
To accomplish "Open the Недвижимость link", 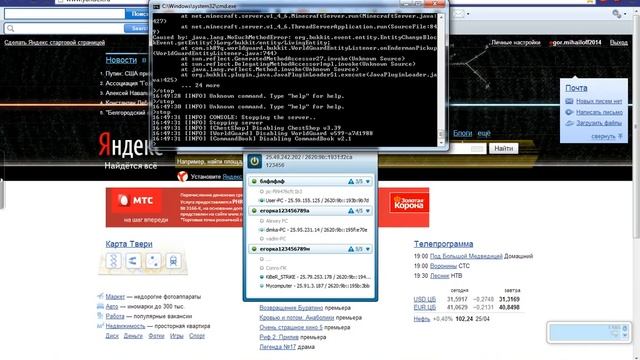I will pyautogui.click(x=125, y=326).
